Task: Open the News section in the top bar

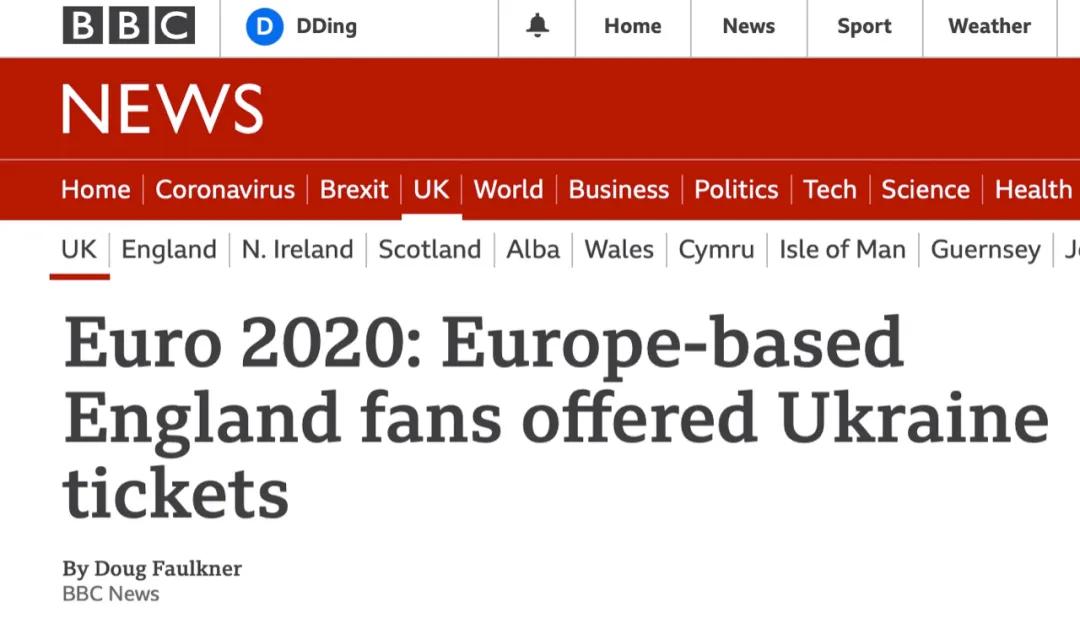Action: pos(748,26)
